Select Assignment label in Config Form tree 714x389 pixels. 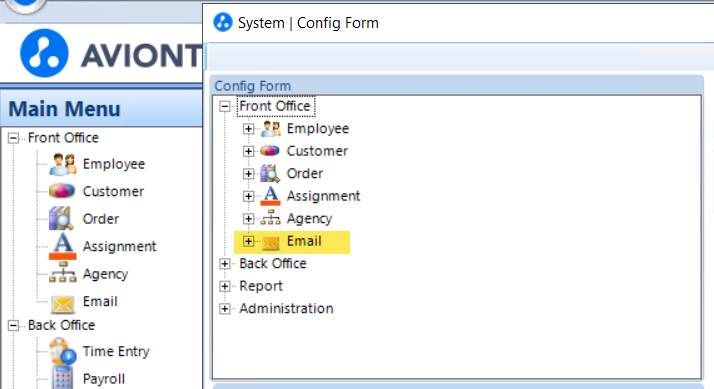coord(323,196)
